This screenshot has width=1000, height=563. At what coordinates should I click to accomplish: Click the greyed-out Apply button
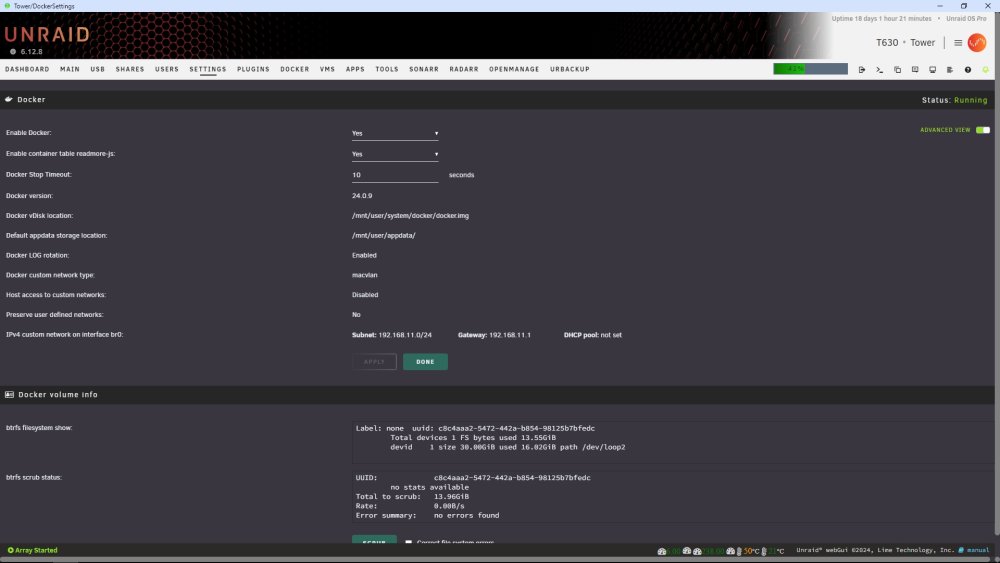click(x=374, y=362)
